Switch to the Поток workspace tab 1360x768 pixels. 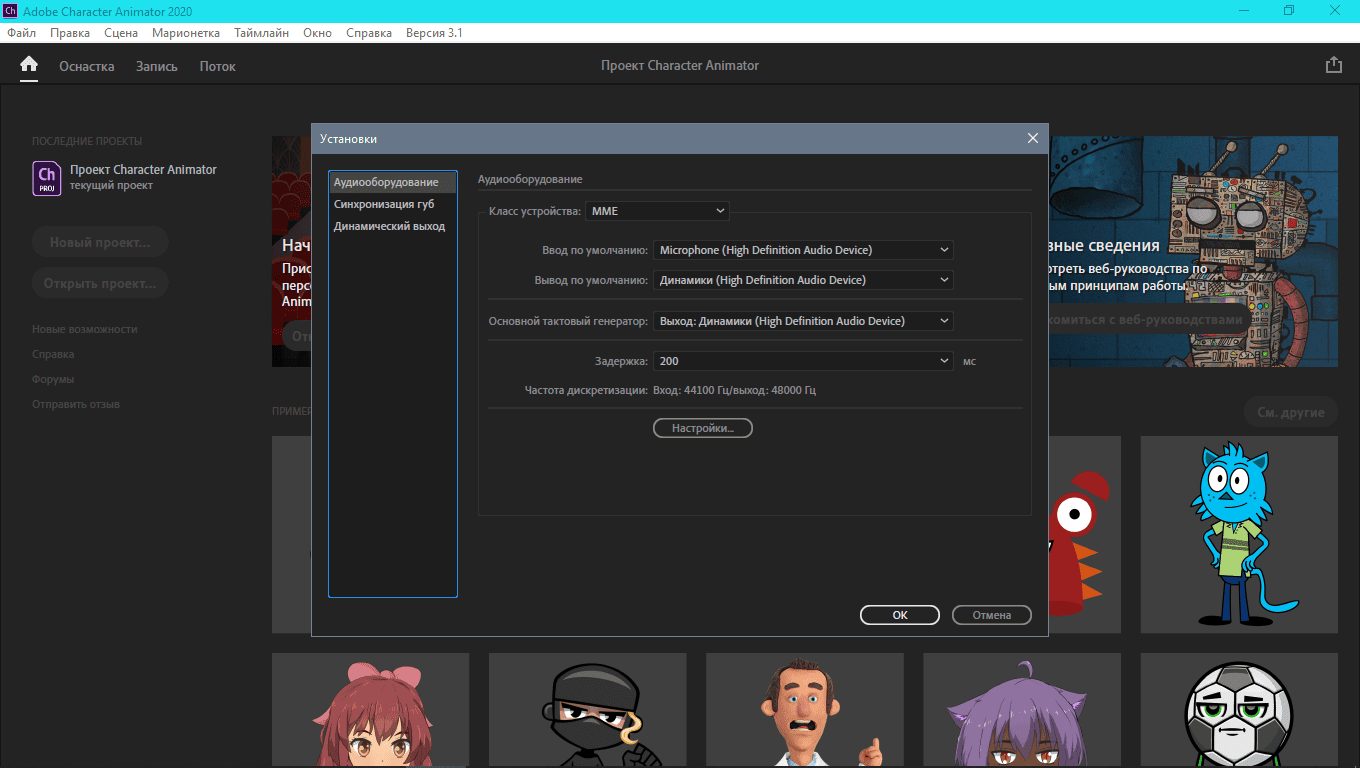218,66
